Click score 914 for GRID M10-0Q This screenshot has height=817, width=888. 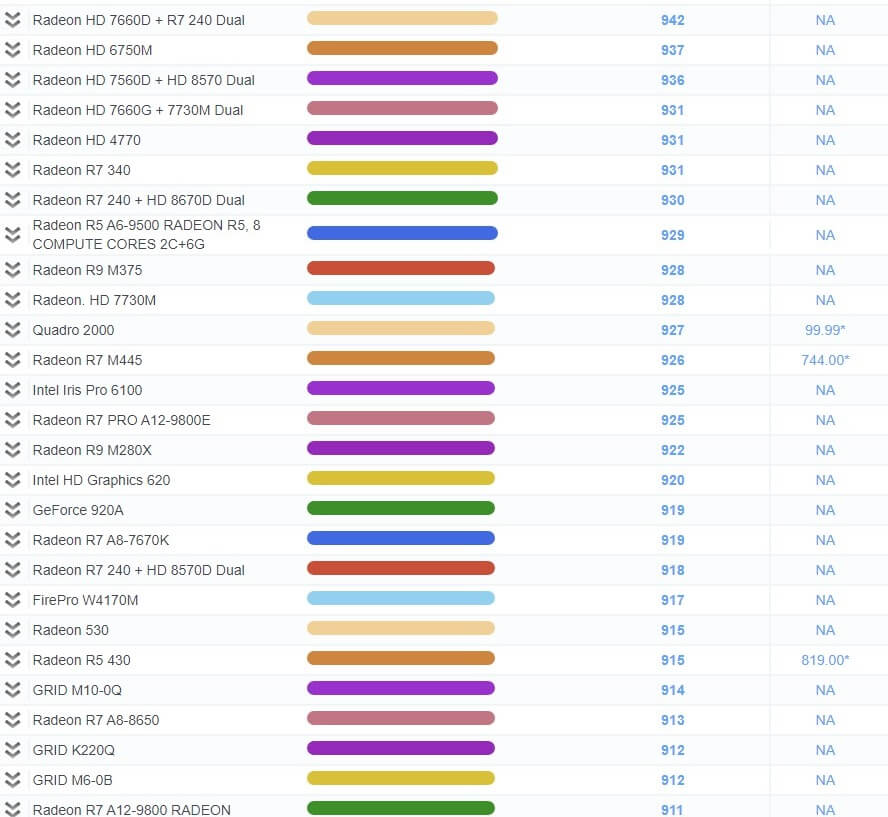click(672, 690)
